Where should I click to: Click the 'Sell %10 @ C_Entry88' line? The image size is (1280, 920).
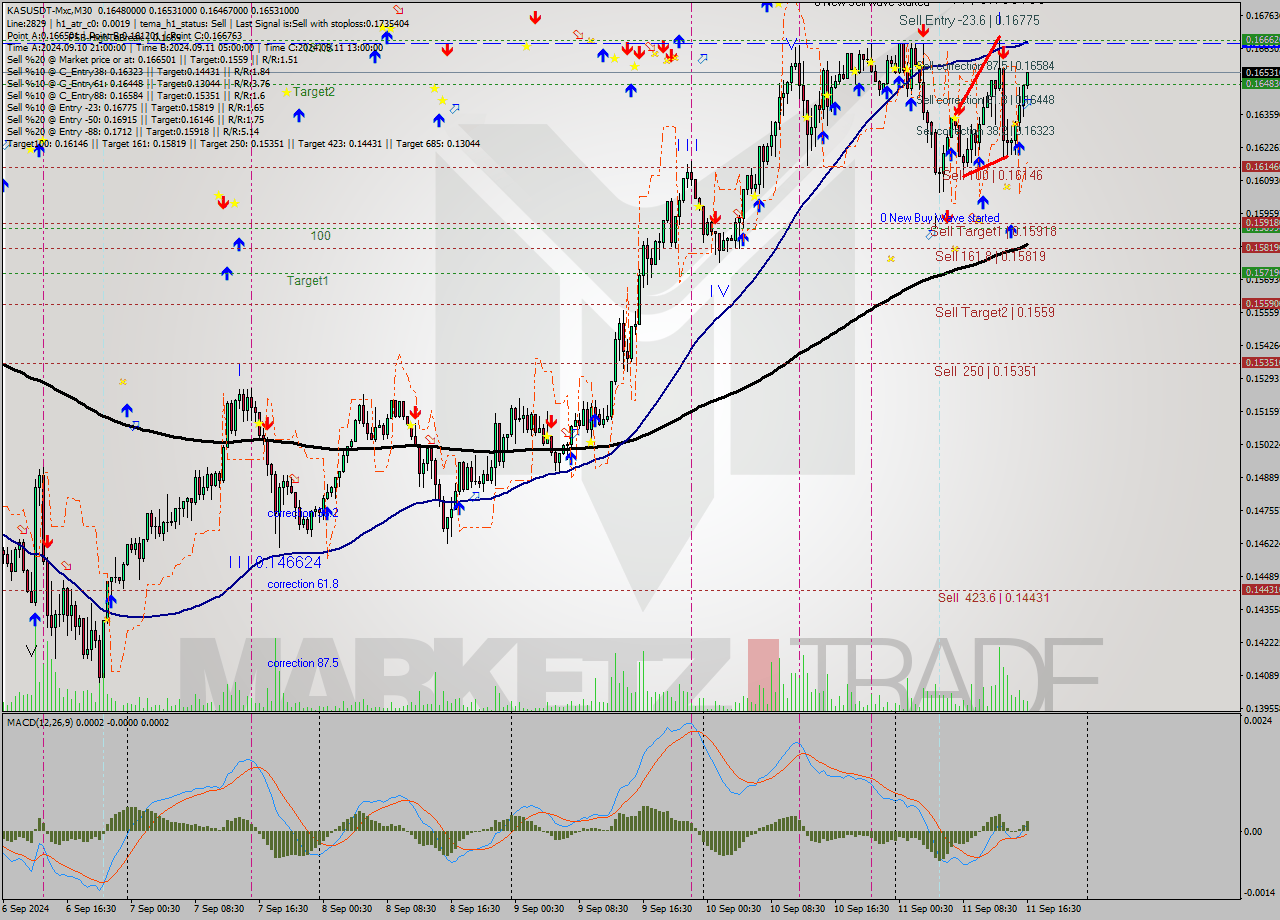(x=135, y=96)
